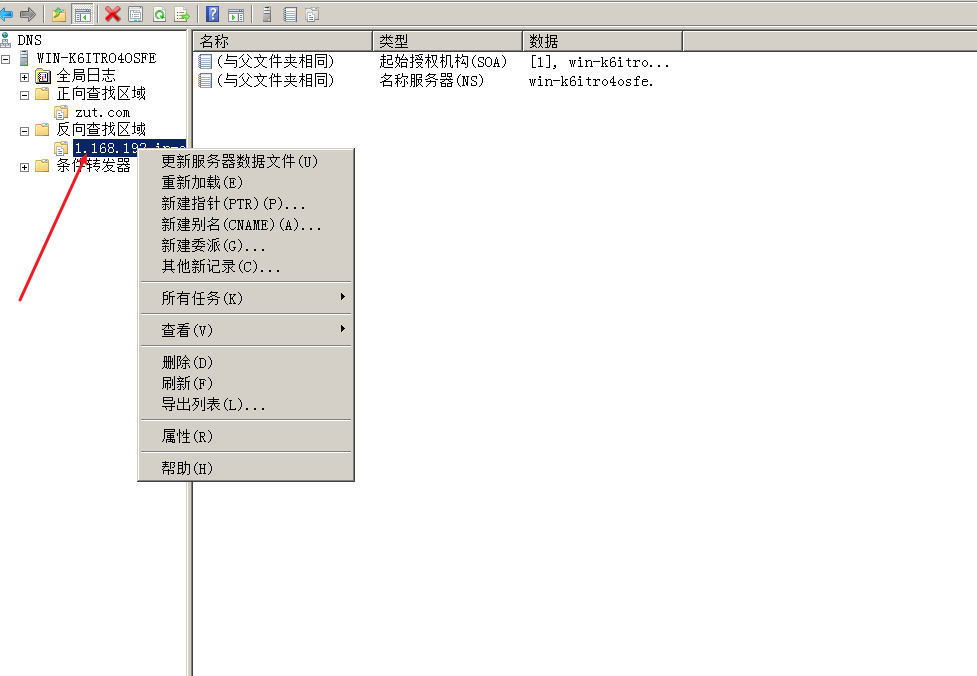Open help with question mark icon
This screenshot has height=676, width=977.
[x=212, y=14]
